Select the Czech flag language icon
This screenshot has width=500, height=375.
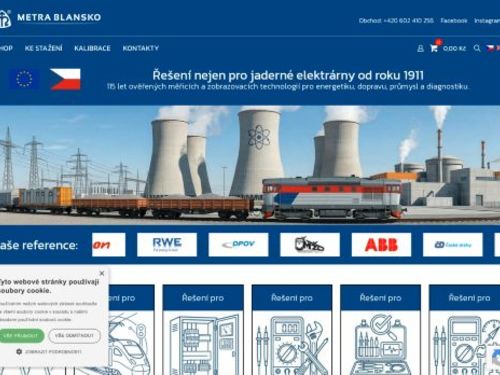coord(490,48)
